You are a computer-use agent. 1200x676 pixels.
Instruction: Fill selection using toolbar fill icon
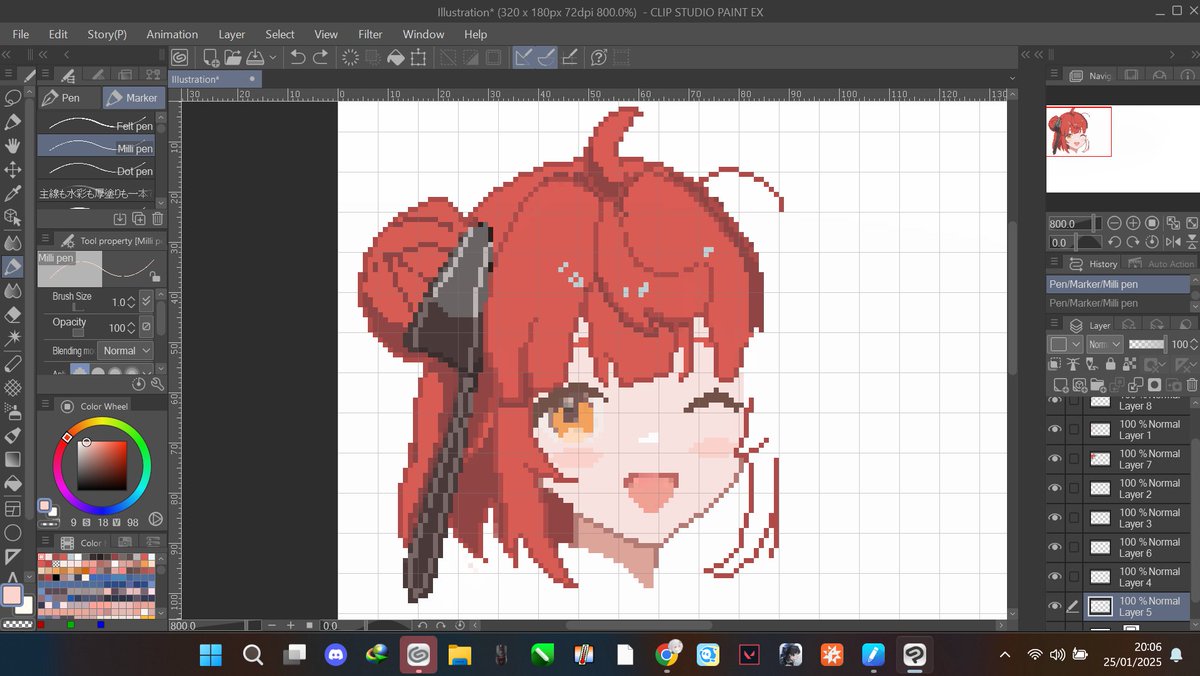[x=395, y=58]
